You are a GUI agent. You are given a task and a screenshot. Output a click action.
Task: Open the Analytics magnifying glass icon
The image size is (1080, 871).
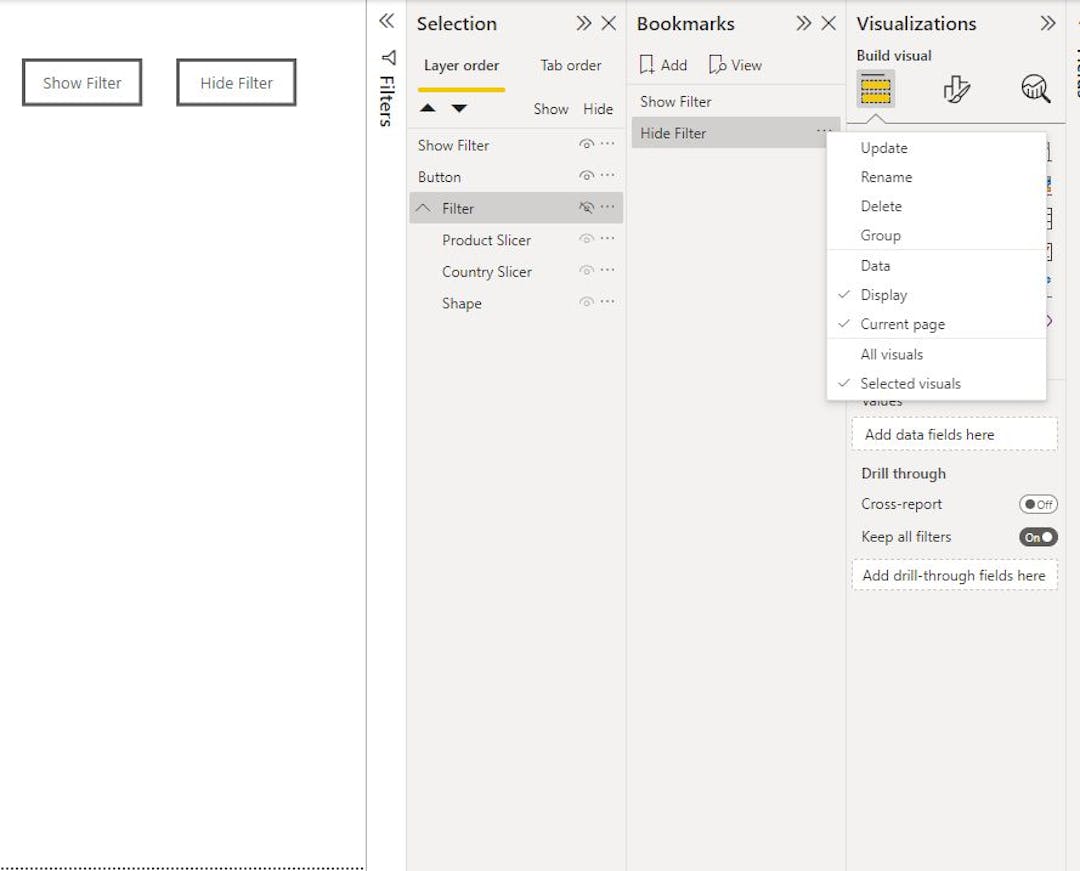click(x=1034, y=90)
